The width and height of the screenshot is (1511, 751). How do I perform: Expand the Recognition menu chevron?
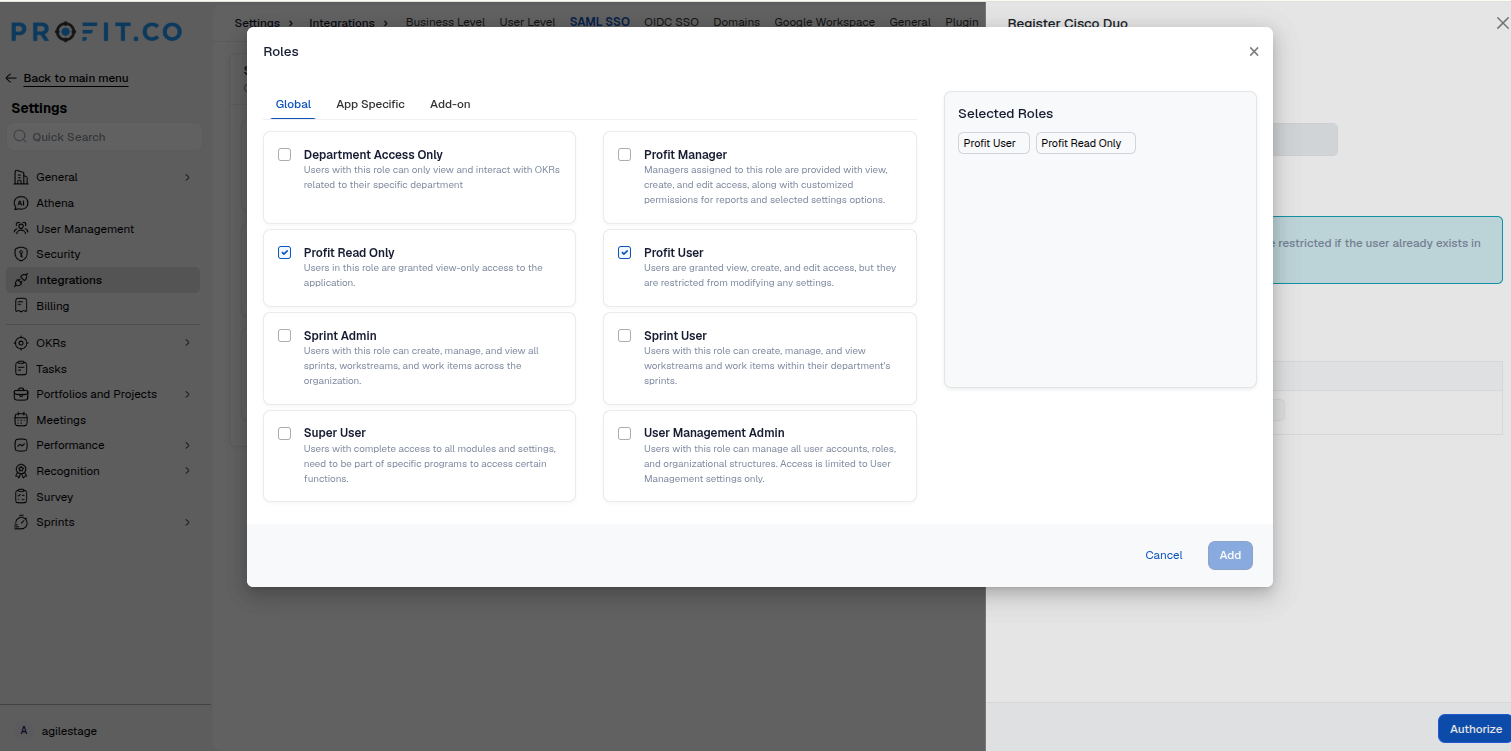tap(187, 471)
